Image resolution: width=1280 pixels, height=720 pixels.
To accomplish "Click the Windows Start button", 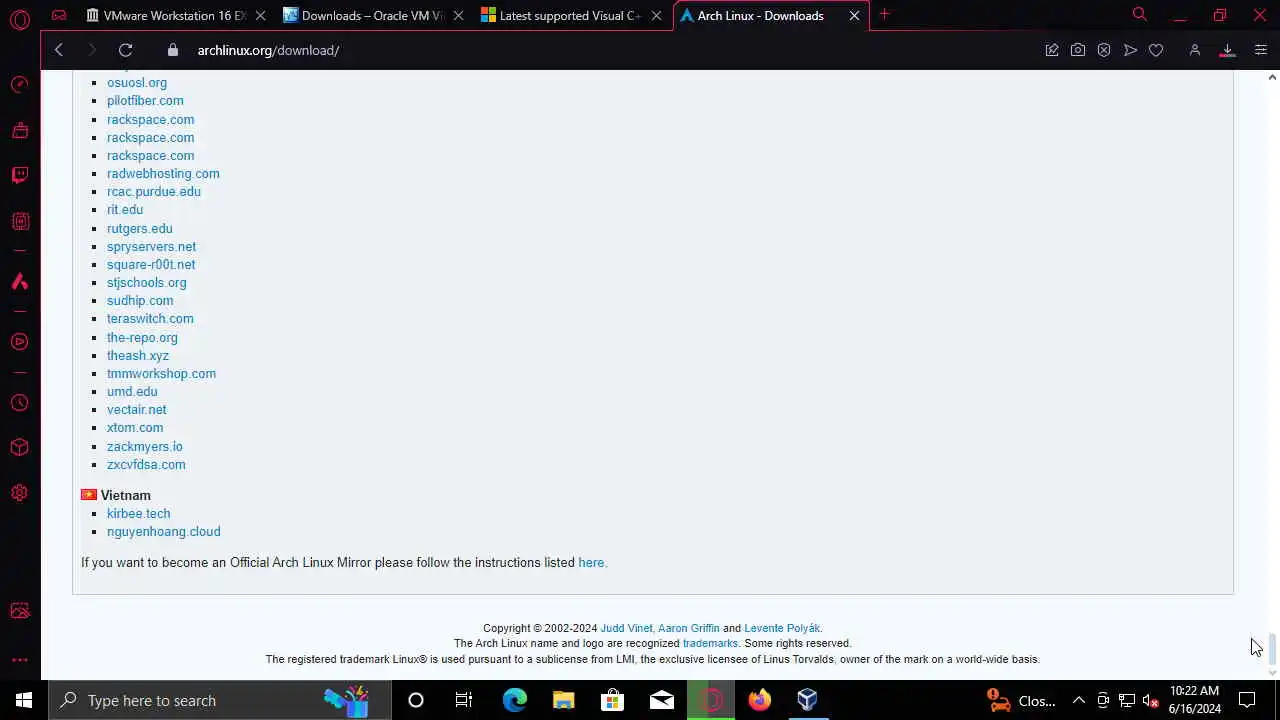I will pyautogui.click(x=24, y=700).
